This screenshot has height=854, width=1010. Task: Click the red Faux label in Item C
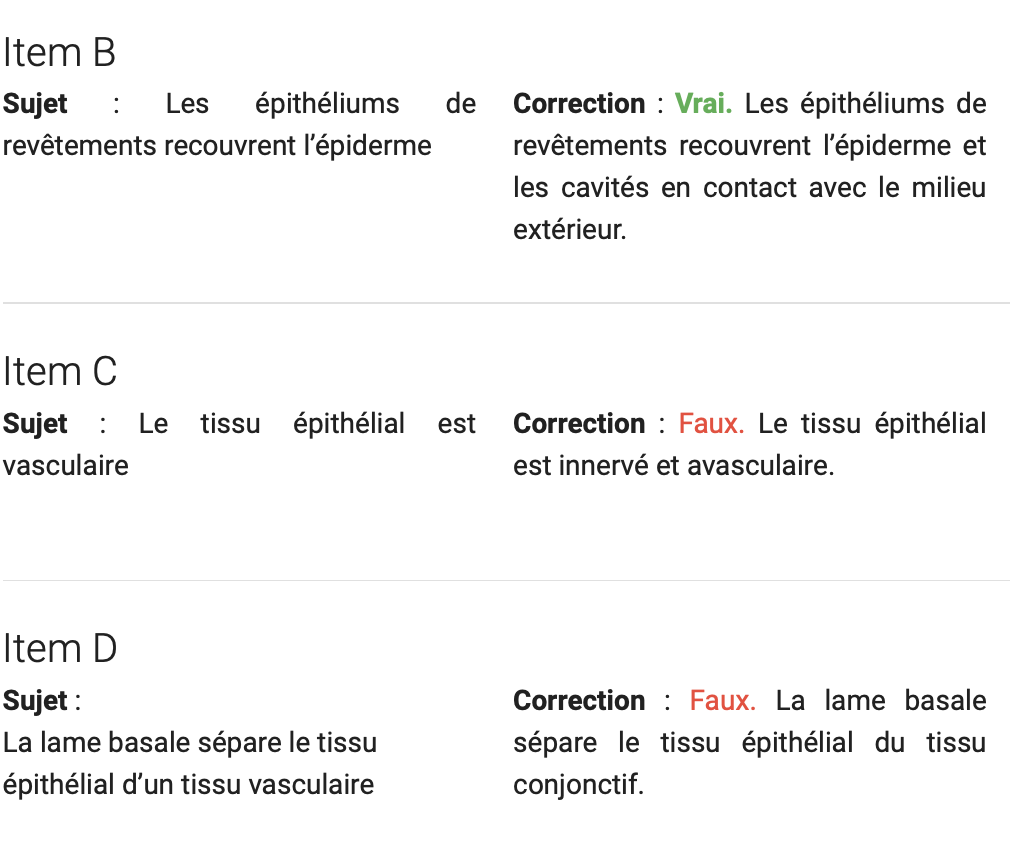[x=711, y=424]
